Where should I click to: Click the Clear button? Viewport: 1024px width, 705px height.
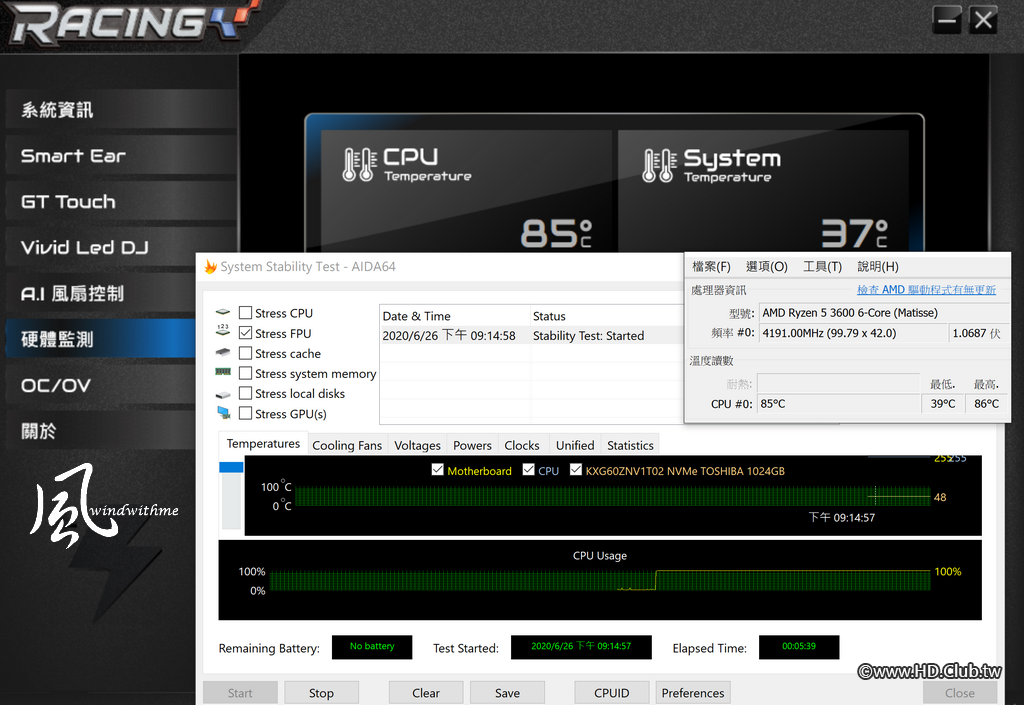click(x=426, y=693)
